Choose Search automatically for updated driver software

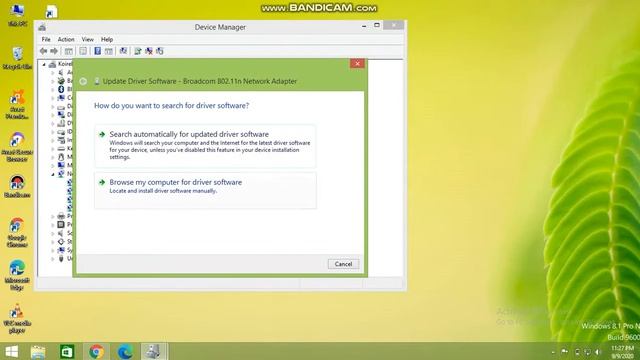click(x=205, y=146)
